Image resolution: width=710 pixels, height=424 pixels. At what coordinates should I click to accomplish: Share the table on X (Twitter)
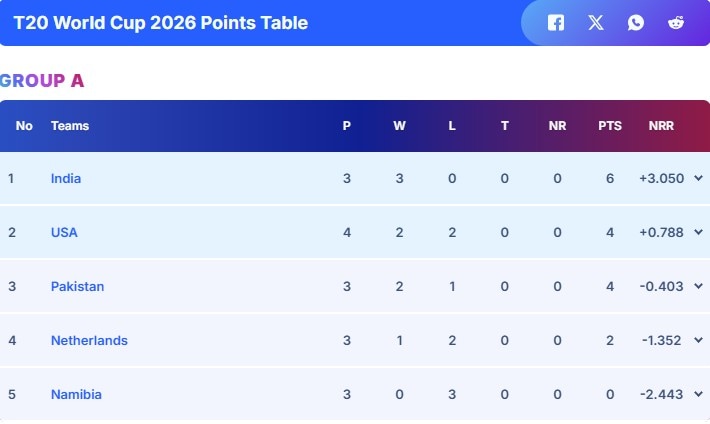(596, 23)
